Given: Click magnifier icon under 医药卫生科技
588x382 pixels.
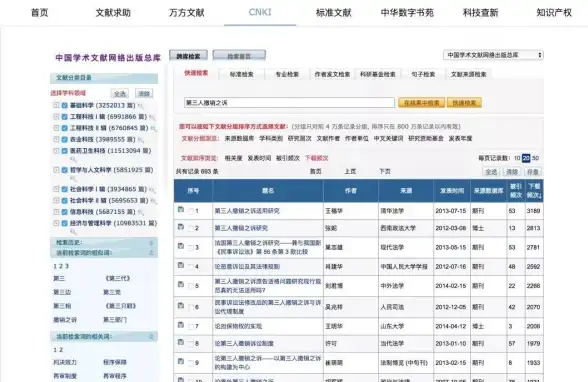Looking at the screenshot, I should tap(73, 159).
